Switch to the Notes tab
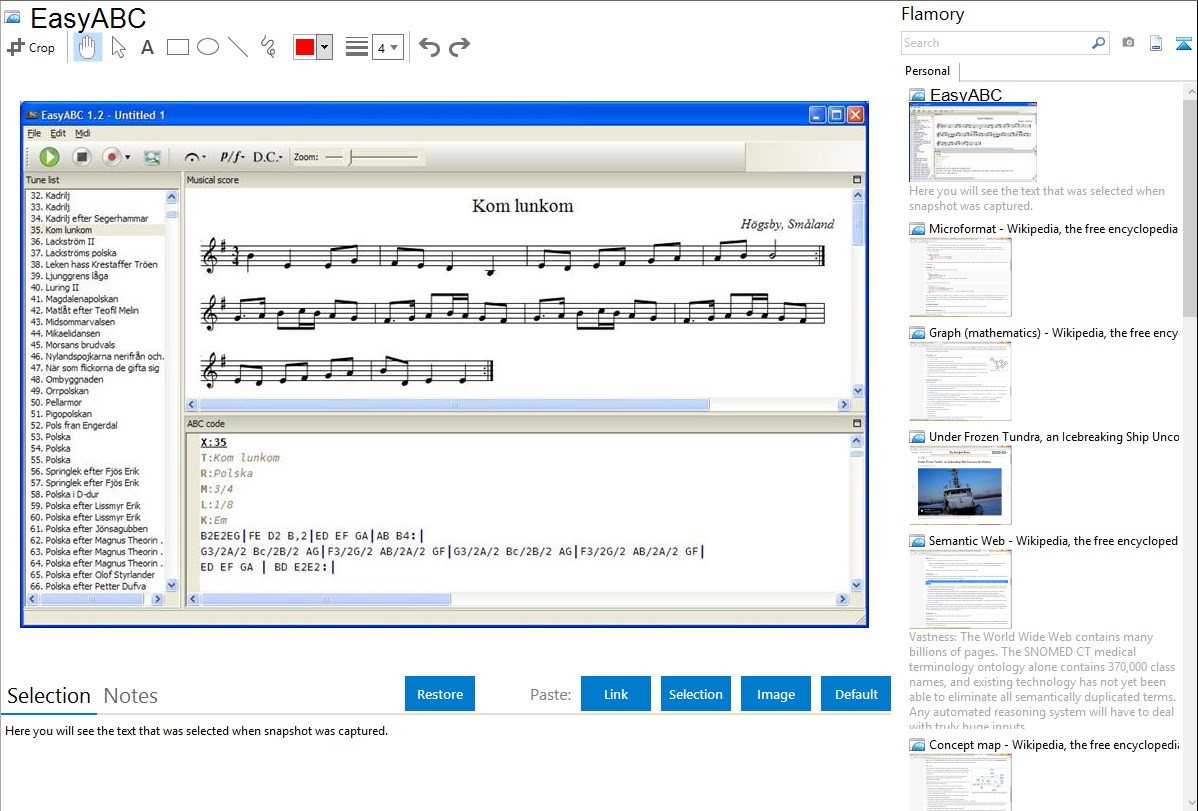The width and height of the screenshot is (1198, 811). click(x=131, y=696)
